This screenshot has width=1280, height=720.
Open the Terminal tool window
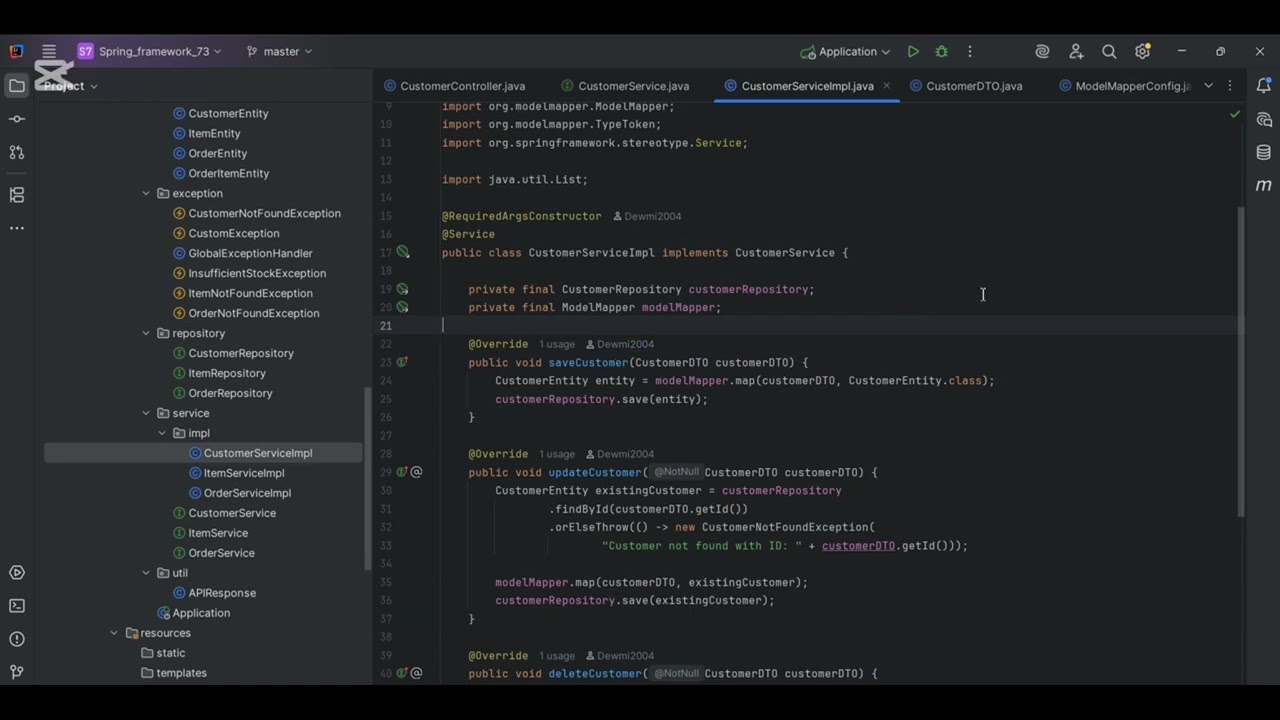[17, 606]
